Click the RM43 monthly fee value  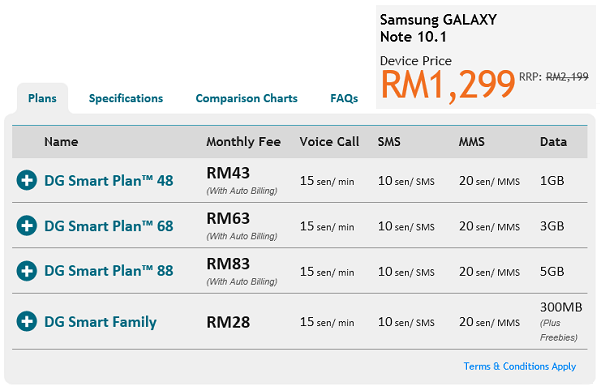[228, 173]
